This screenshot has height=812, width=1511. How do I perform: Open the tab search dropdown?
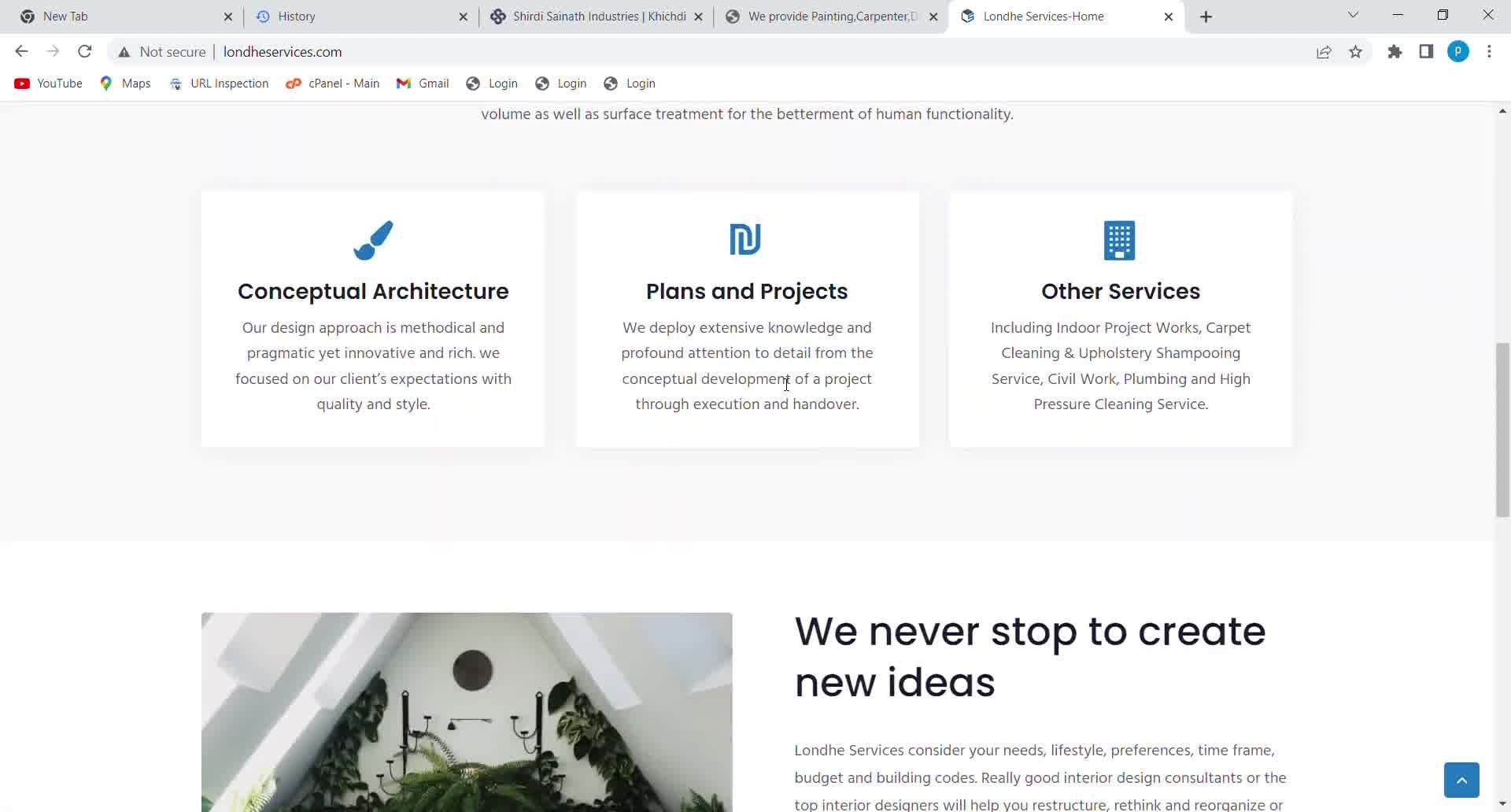[x=1353, y=15]
